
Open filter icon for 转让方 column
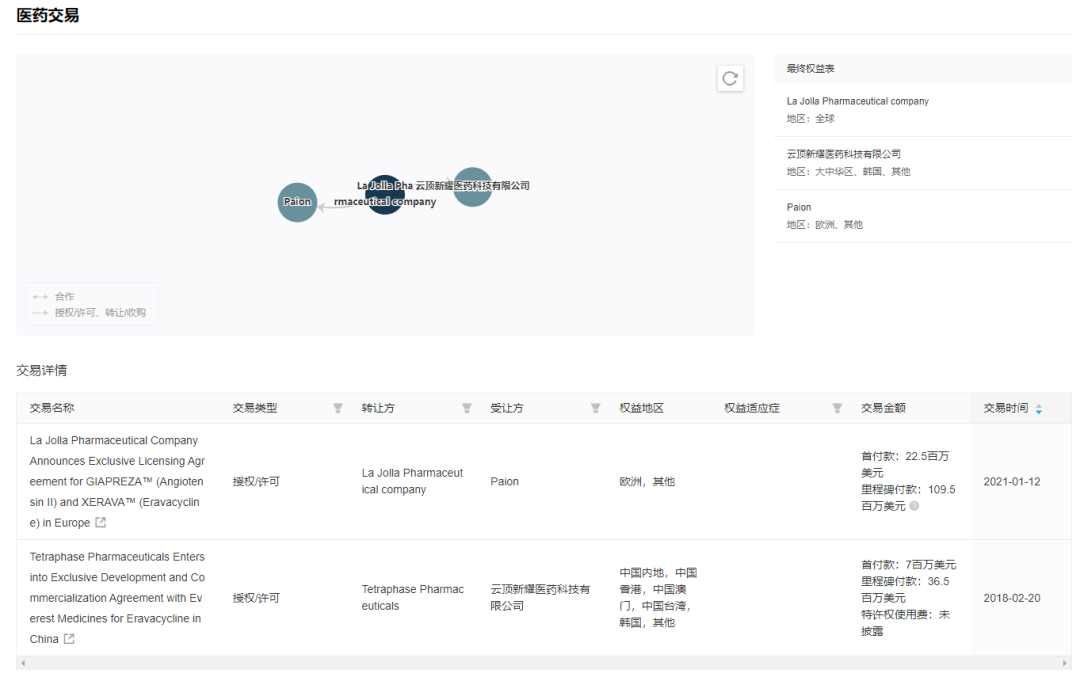(x=466, y=408)
